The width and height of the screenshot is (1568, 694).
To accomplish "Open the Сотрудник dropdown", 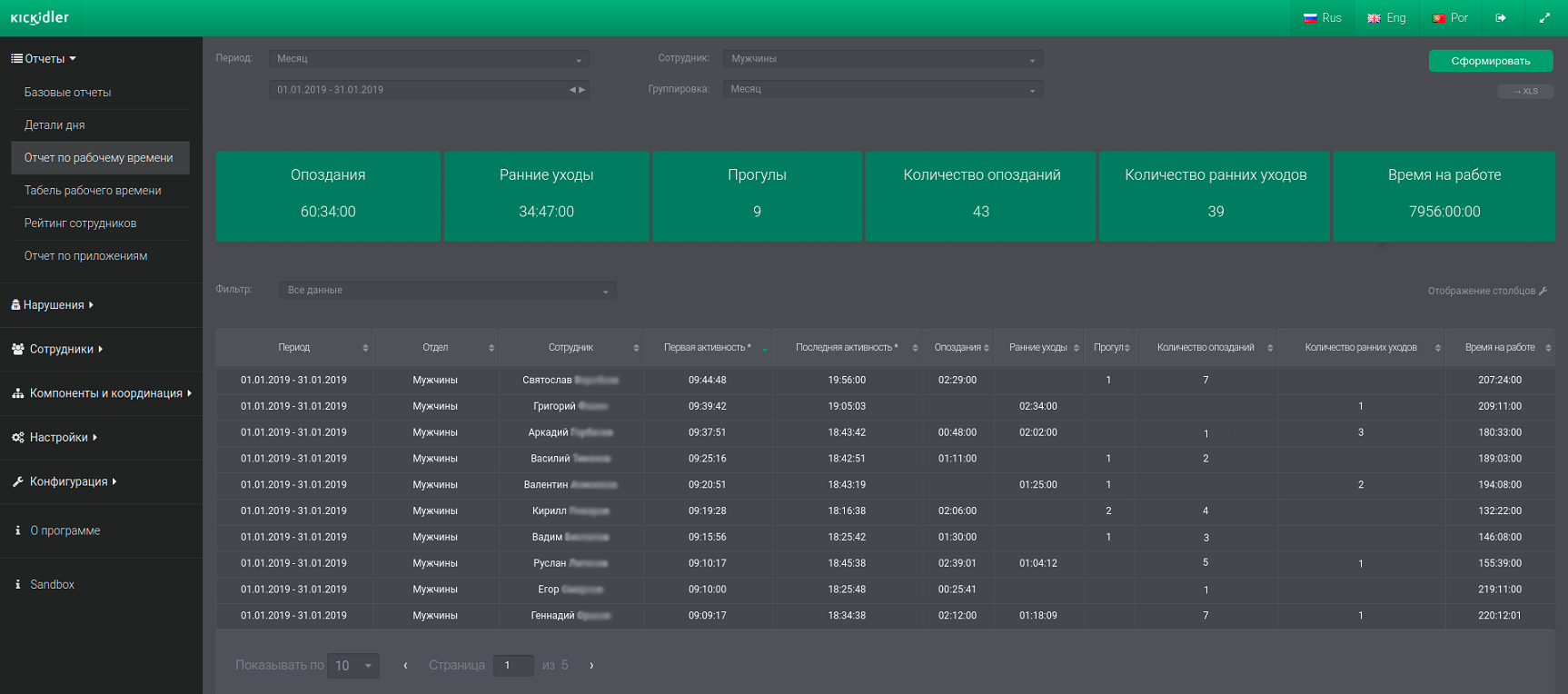I will 883,59.
